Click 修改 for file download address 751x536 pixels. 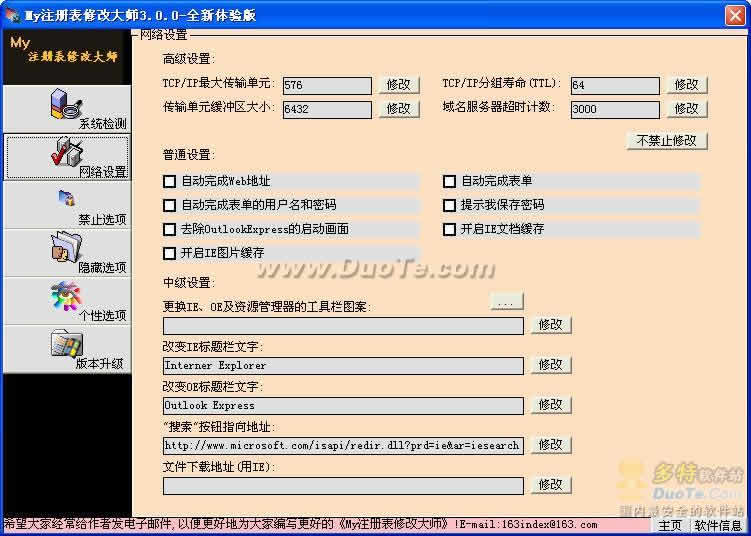click(551, 485)
